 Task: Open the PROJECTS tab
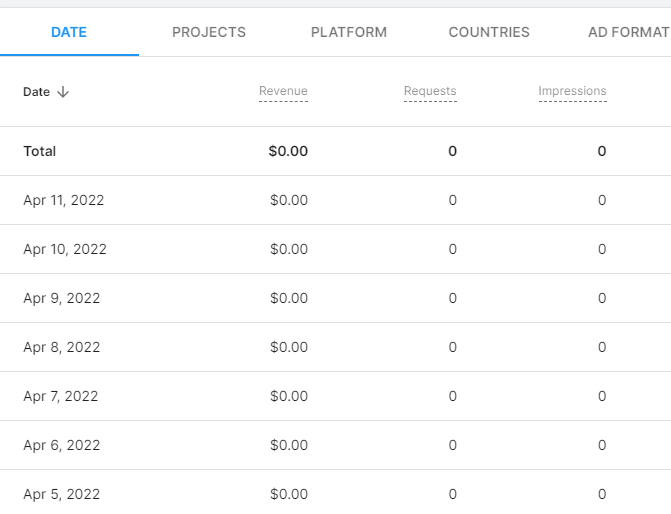209,32
